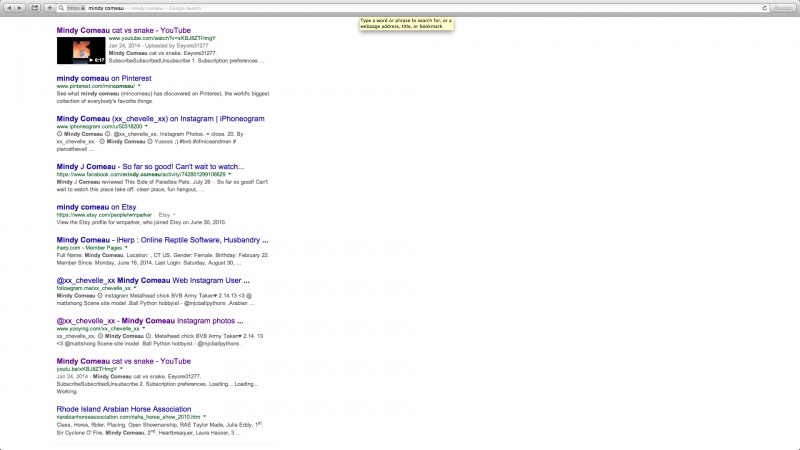
Task: Open 'mindy comeau on Pinterest' result
Action: coord(104,78)
